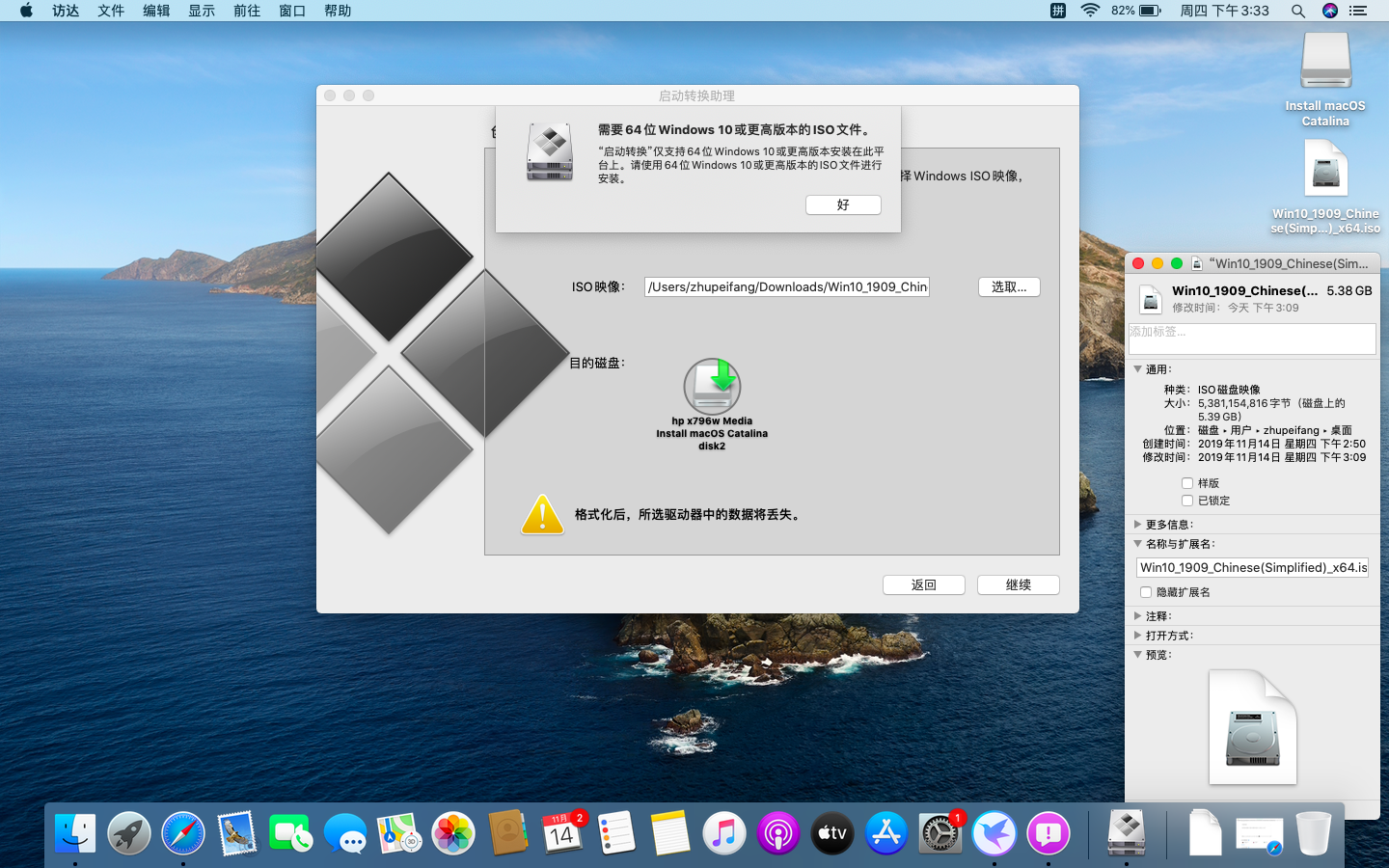This screenshot has height=868, width=1389.
Task: Expand the 打开方式 section
Action: [x=1138, y=636]
